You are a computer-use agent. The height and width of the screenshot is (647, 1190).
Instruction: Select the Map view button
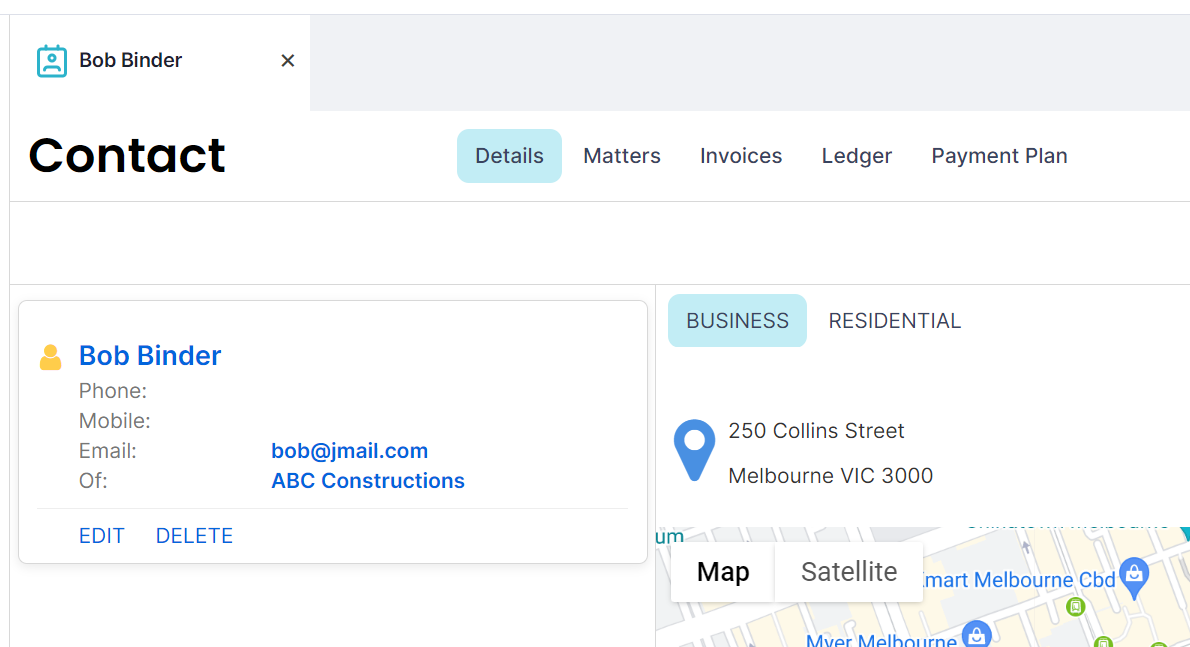722,572
